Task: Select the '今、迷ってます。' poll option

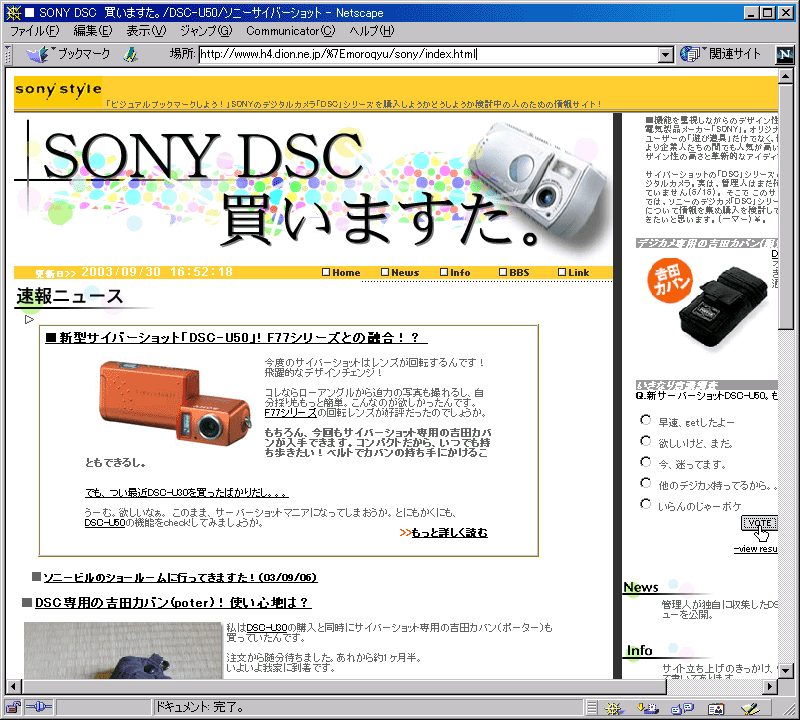Action: pyautogui.click(x=645, y=462)
